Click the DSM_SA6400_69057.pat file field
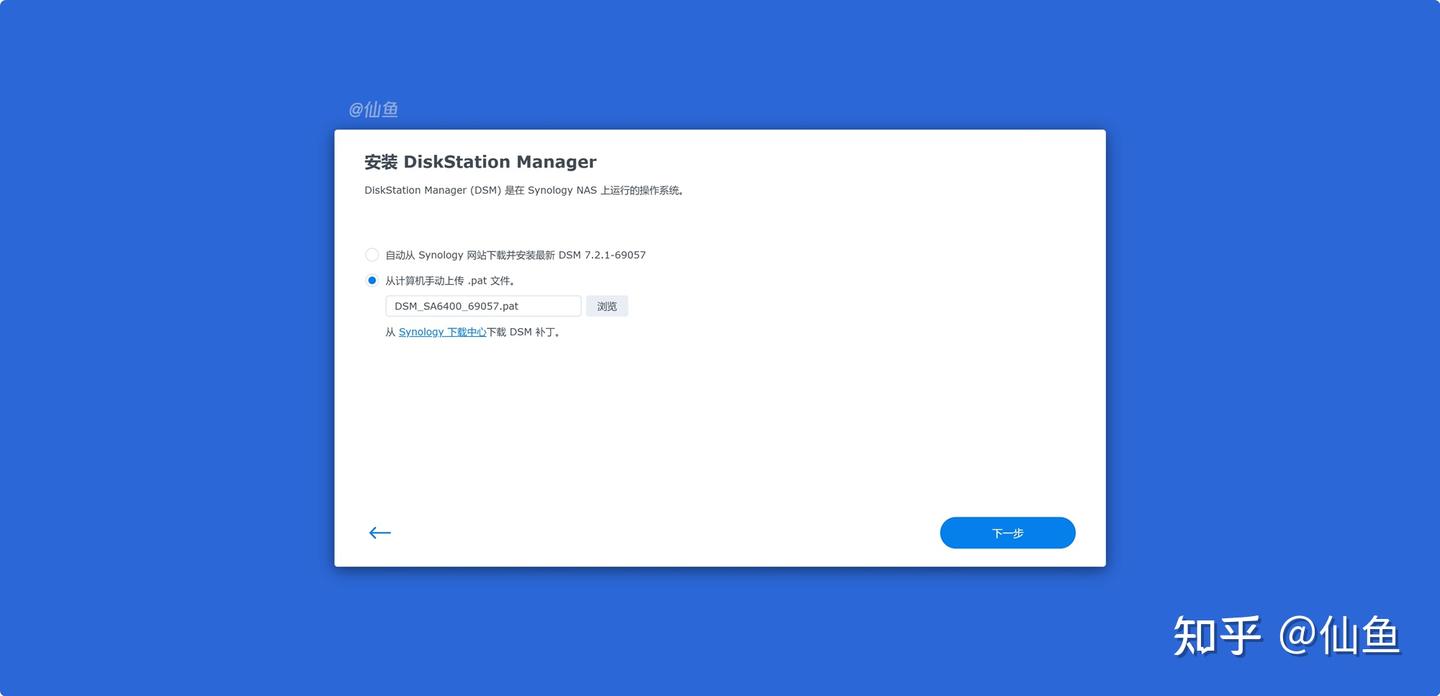This screenshot has height=696, width=1440. click(483, 306)
